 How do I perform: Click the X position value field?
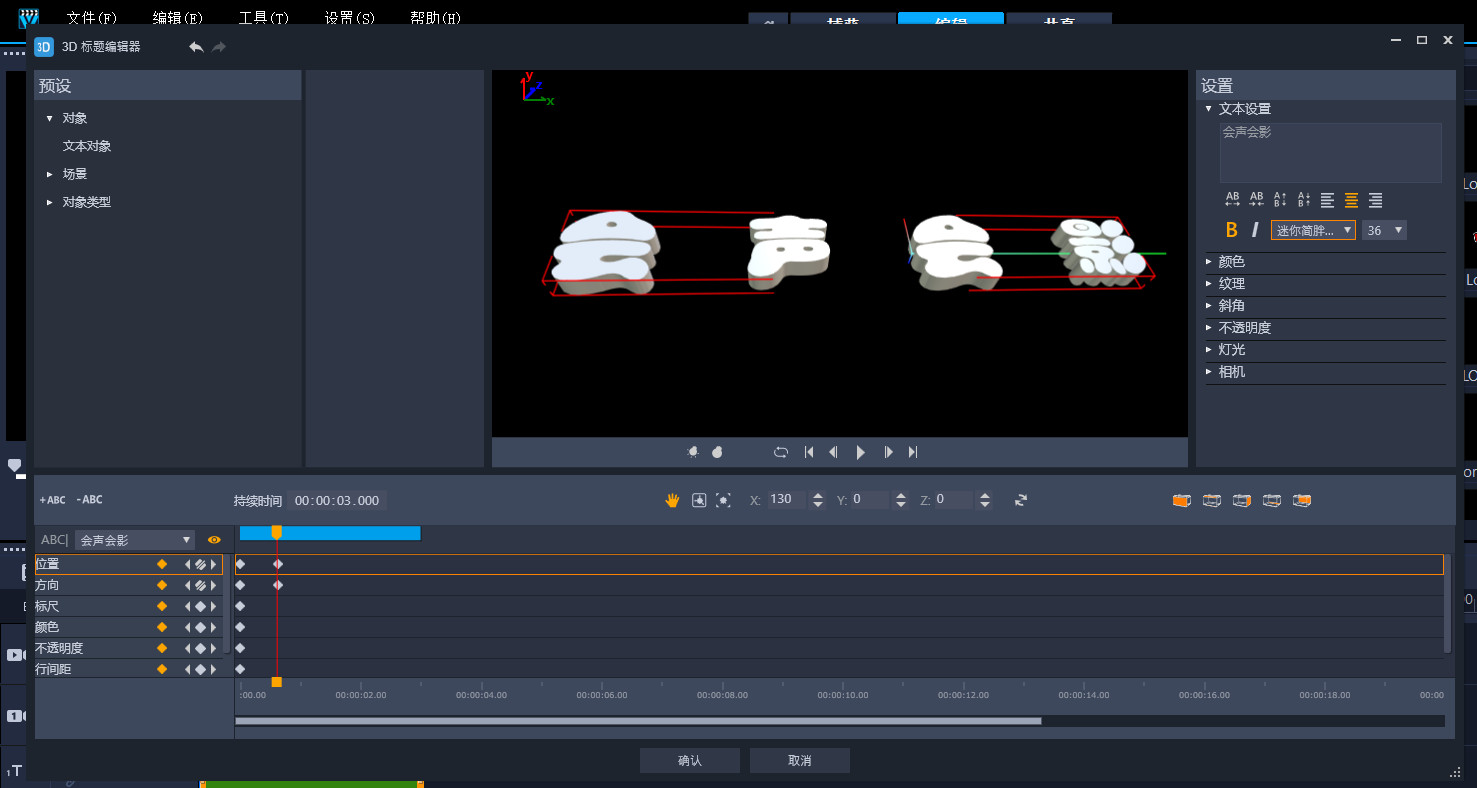(x=787, y=499)
